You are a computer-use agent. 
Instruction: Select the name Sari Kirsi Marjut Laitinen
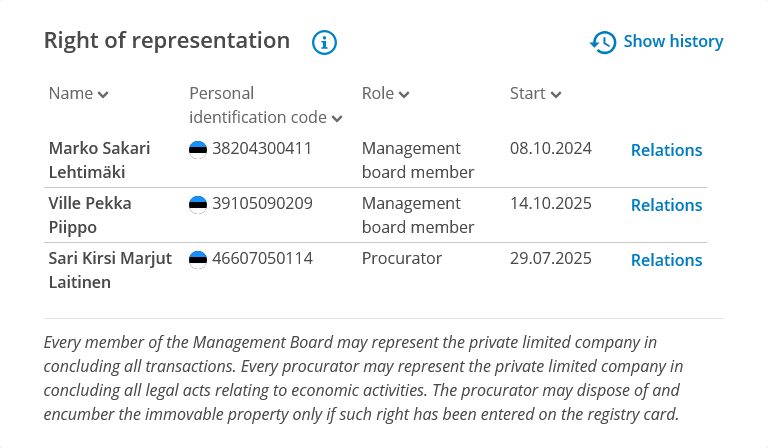coord(110,270)
